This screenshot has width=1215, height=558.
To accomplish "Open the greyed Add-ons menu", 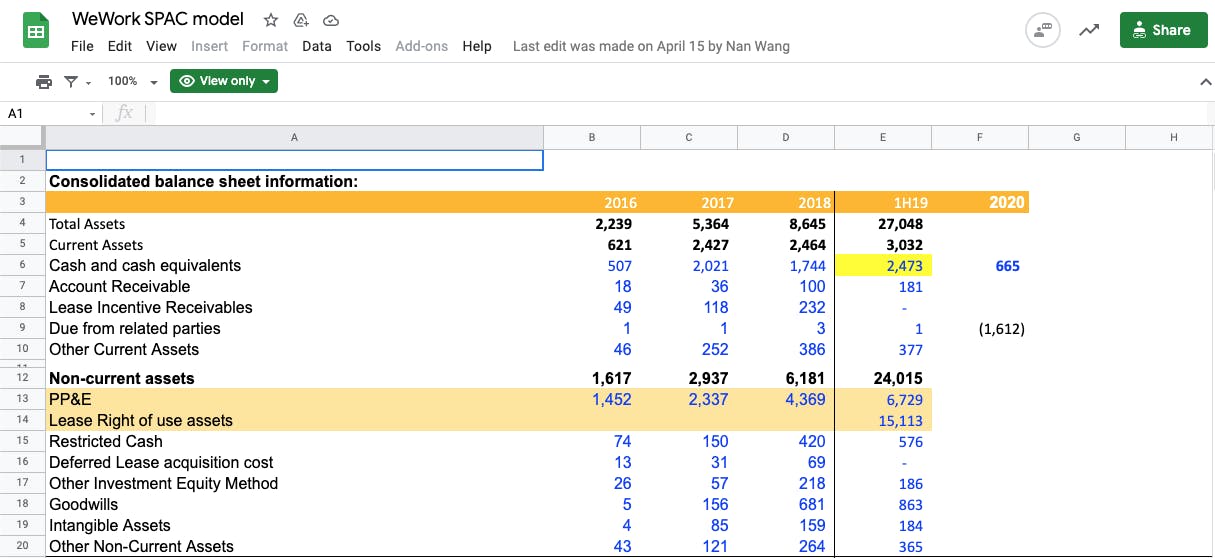I will point(422,46).
